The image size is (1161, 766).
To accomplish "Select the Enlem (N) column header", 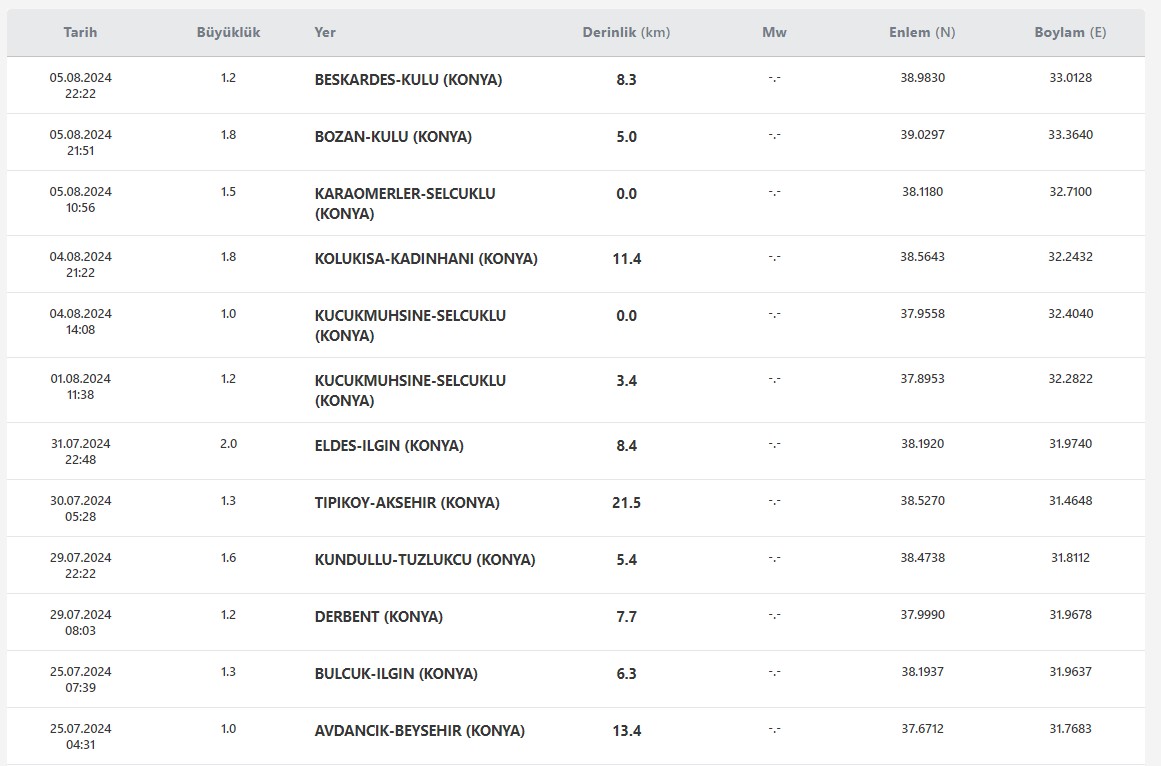I will [x=923, y=33].
